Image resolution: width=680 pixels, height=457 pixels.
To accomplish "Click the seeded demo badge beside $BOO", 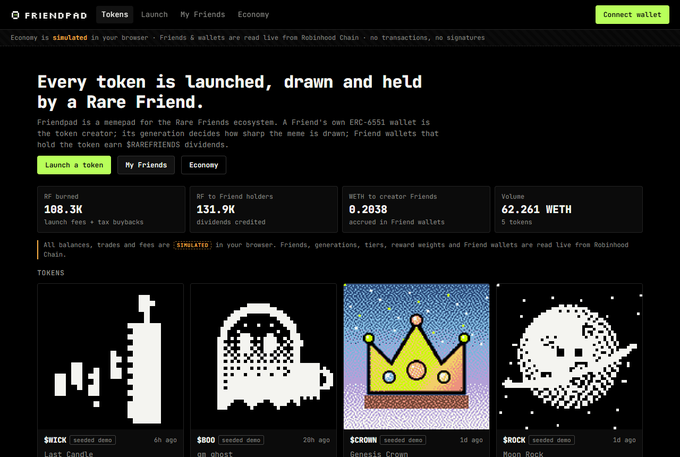I will tap(241, 440).
